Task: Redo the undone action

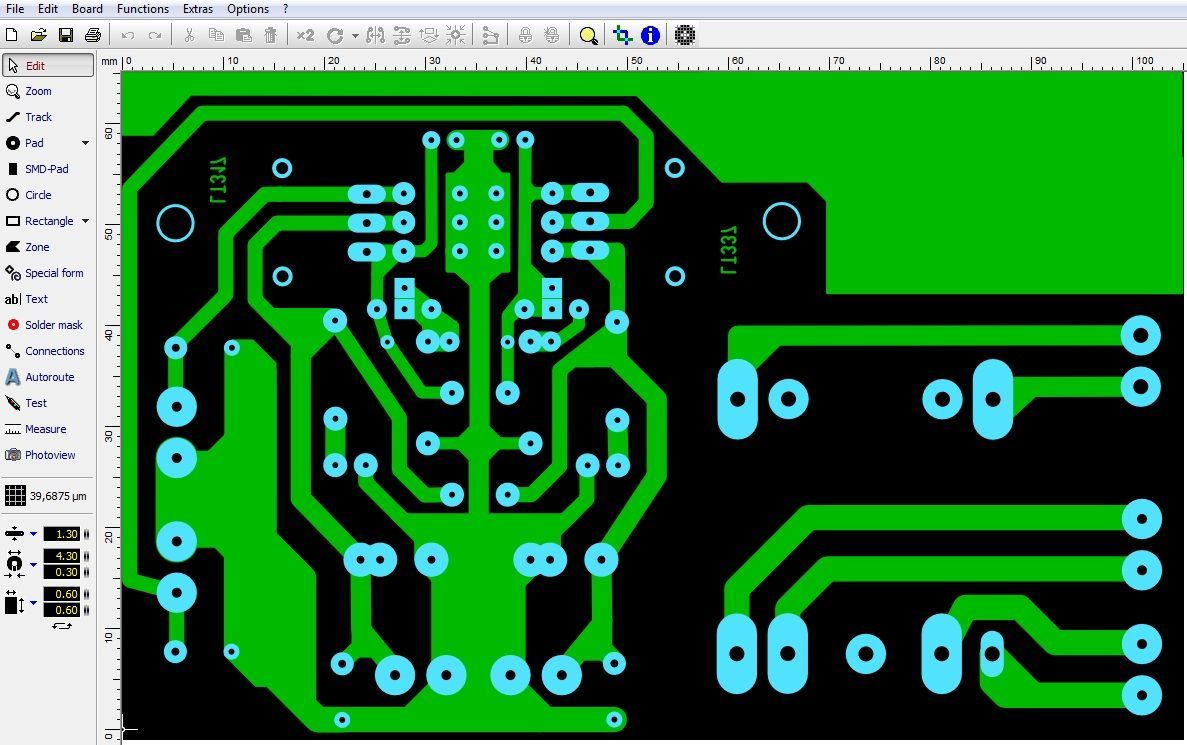Action: [154, 35]
